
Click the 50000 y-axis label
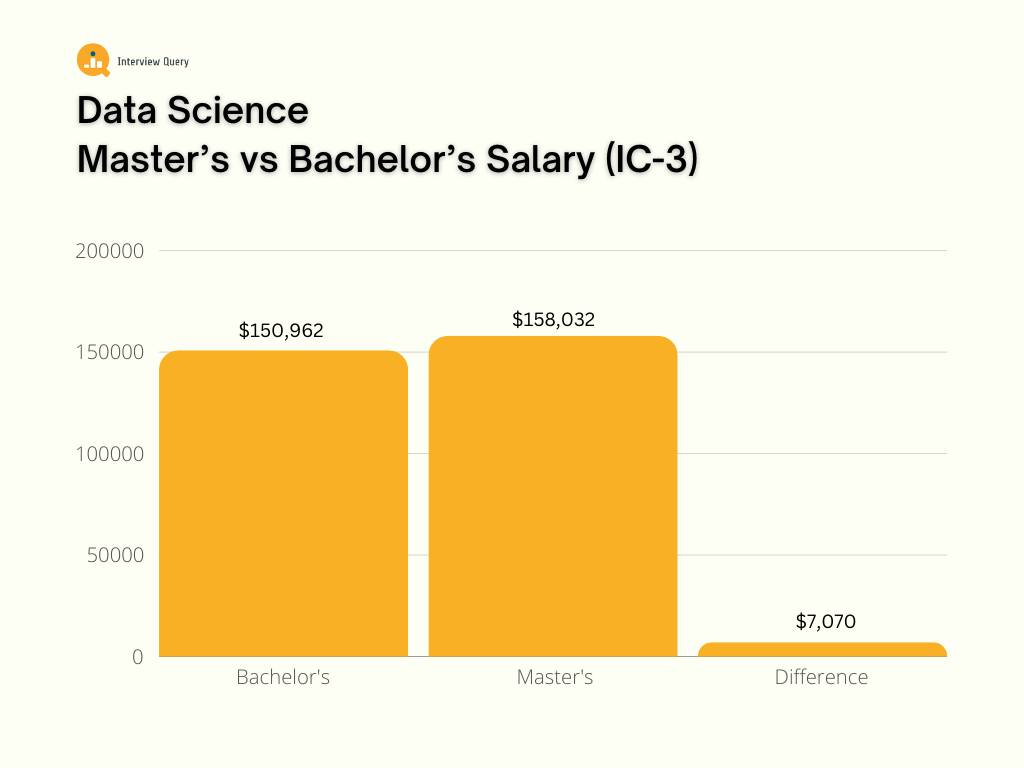click(x=115, y=555)
